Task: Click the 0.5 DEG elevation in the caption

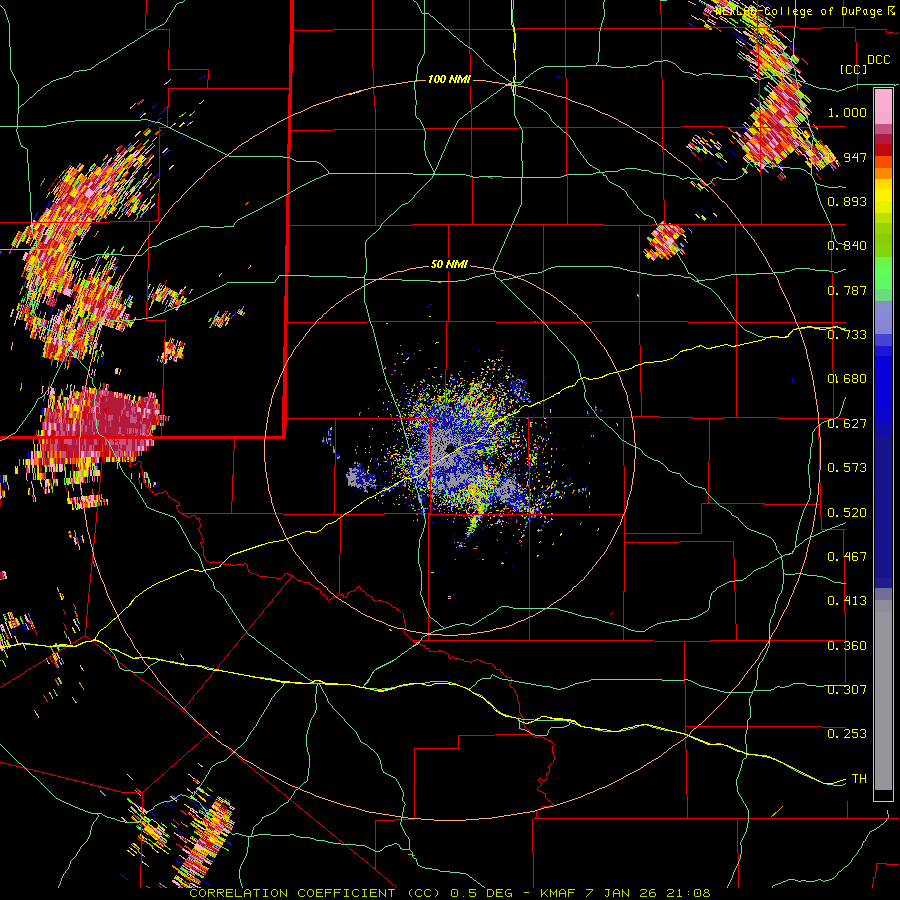Action: point(481,893)
